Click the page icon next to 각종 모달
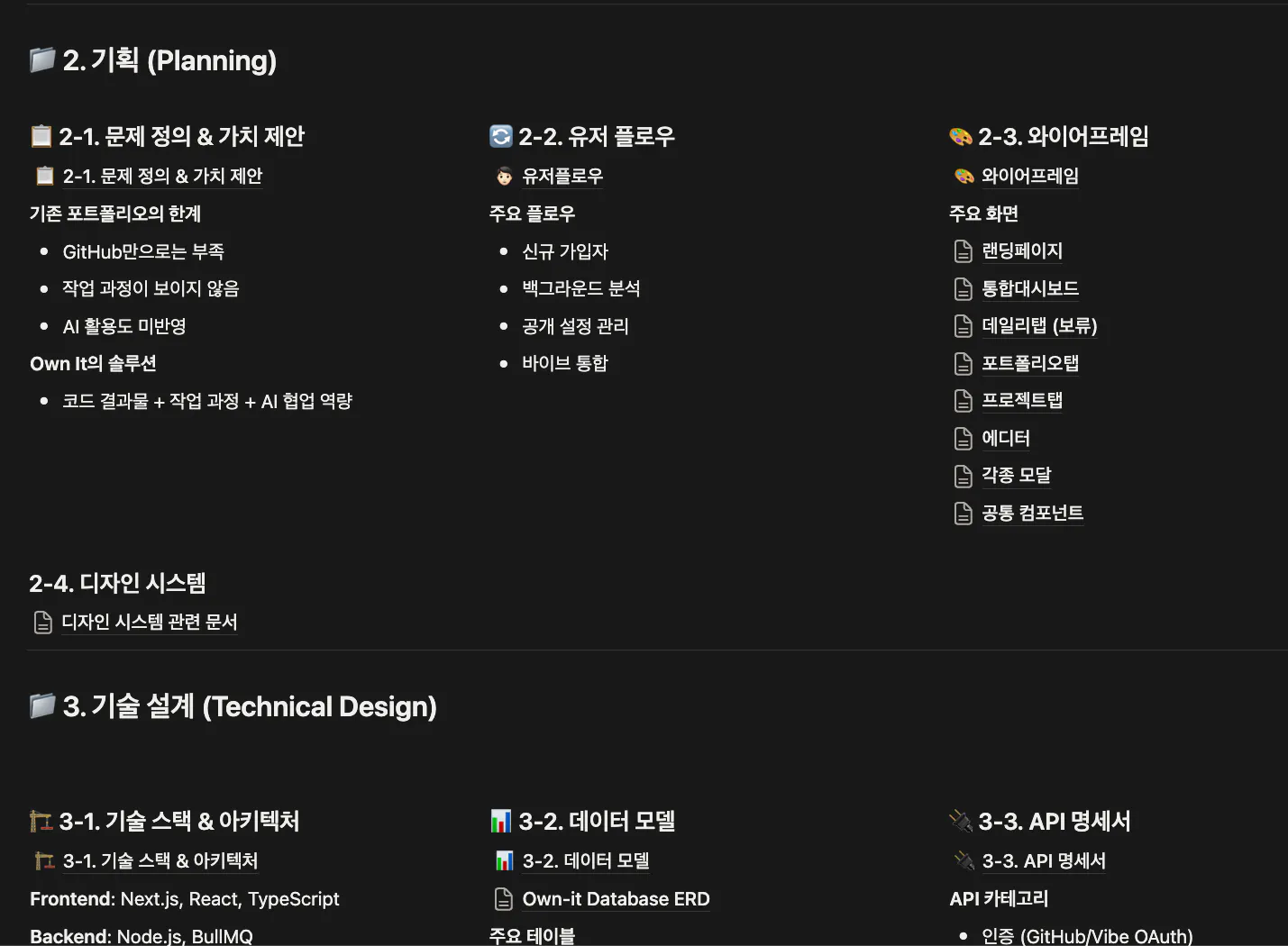Image resolution: width=1288 pixels, height=946 pixels. tap(964, 476)
